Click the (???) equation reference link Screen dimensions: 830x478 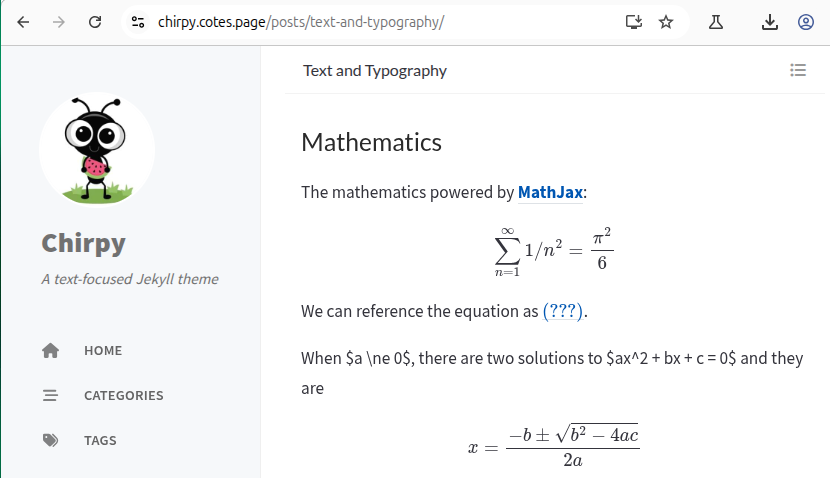[563, 311]
